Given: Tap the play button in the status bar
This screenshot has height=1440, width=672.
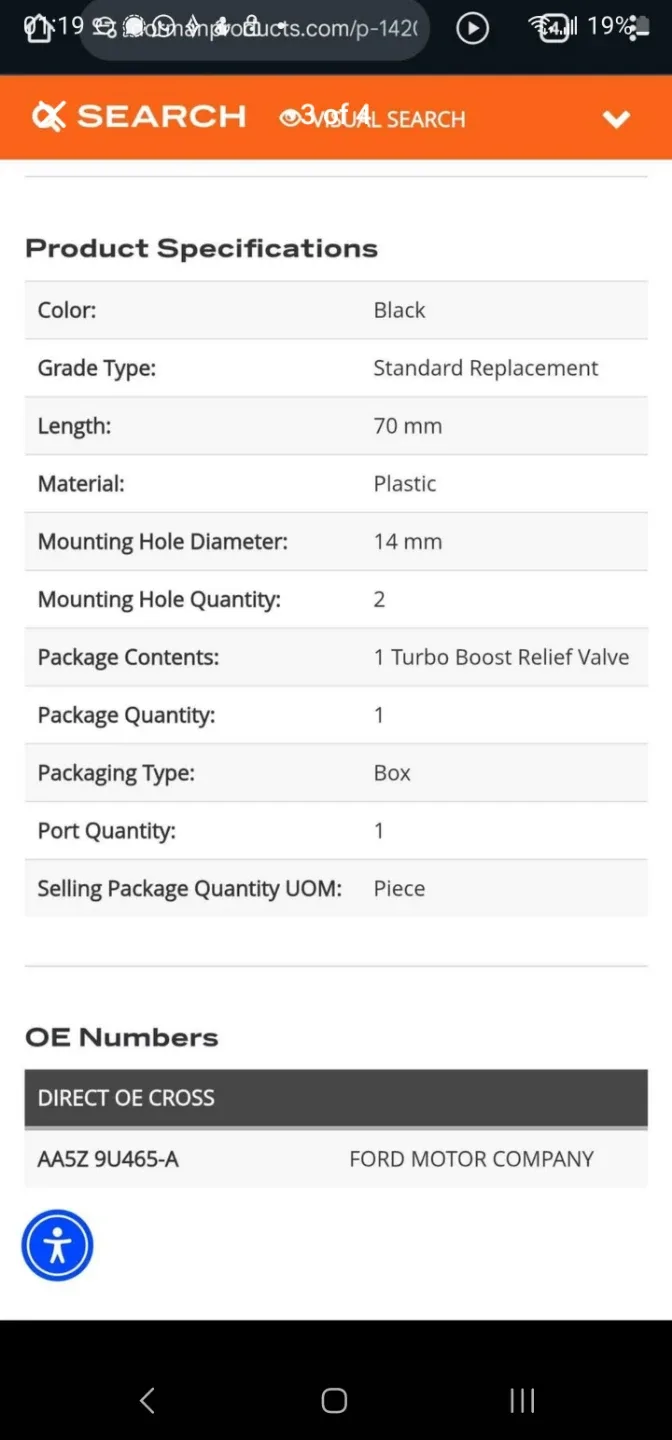Looking at the screenshot, I should 472,27.
